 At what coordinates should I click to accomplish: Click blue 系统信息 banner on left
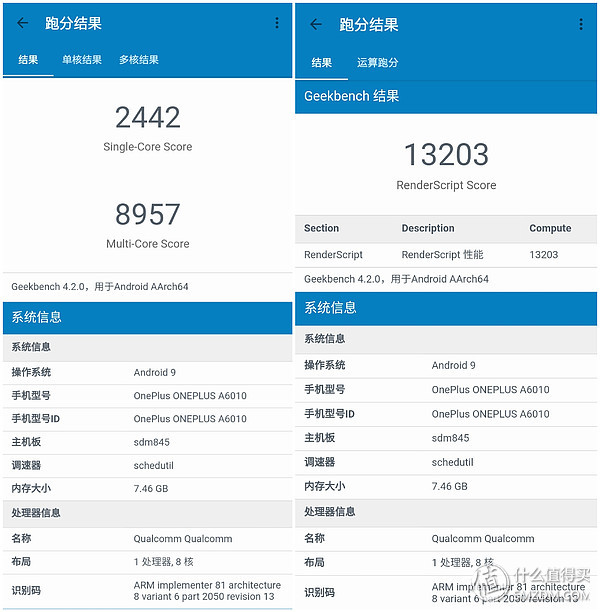[x=148, y=317]
